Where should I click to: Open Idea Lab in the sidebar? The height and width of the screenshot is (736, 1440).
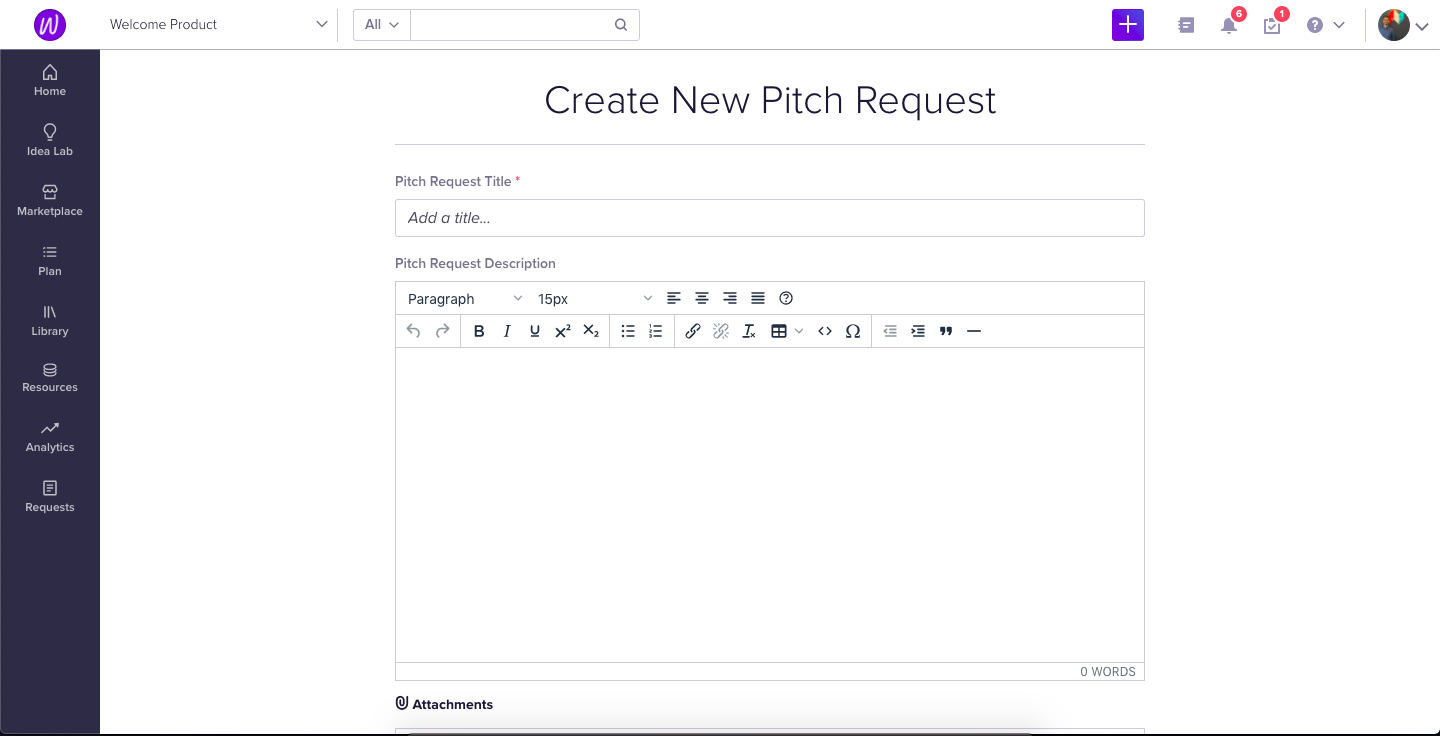pyautogui.click(x=50, y=140)
